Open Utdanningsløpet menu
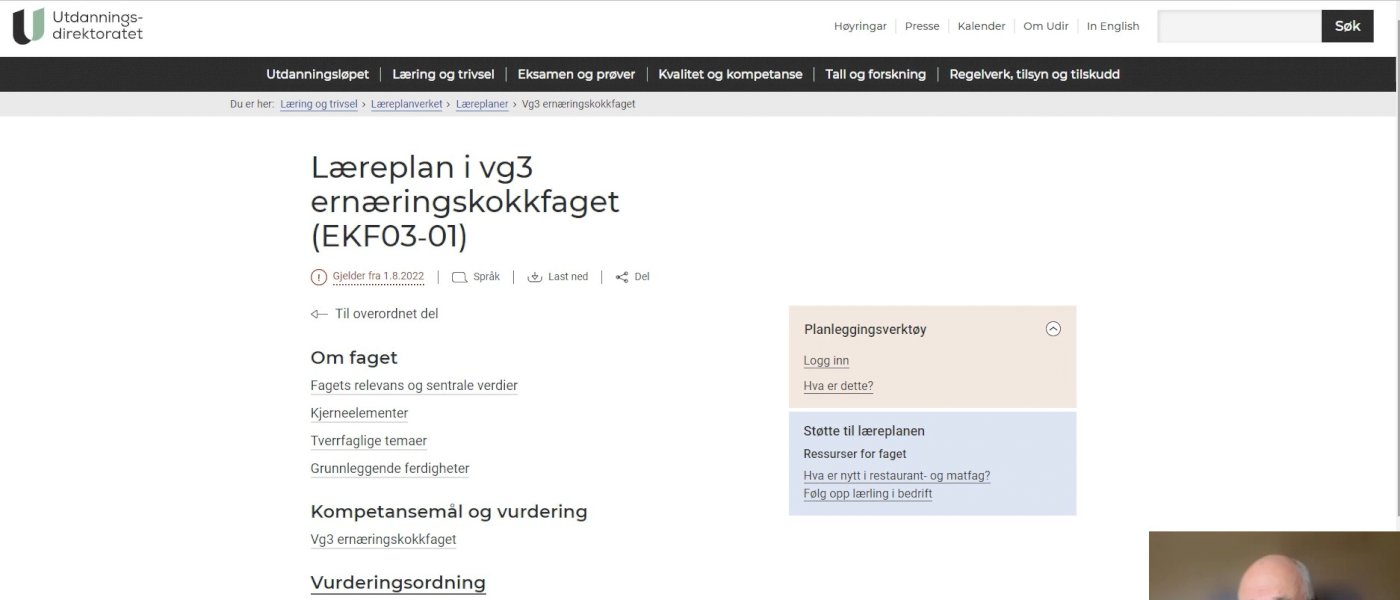1400x600 pixels. [x=317, y=74]
